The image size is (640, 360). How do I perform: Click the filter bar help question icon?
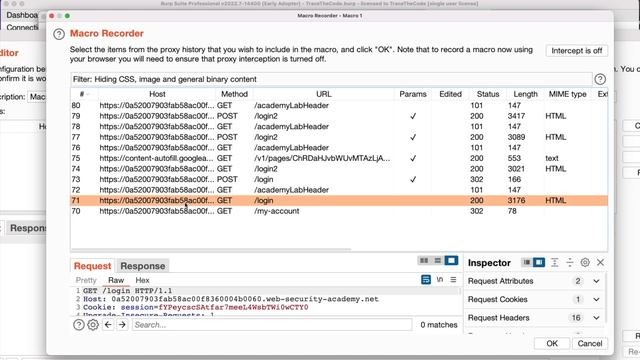600,79
